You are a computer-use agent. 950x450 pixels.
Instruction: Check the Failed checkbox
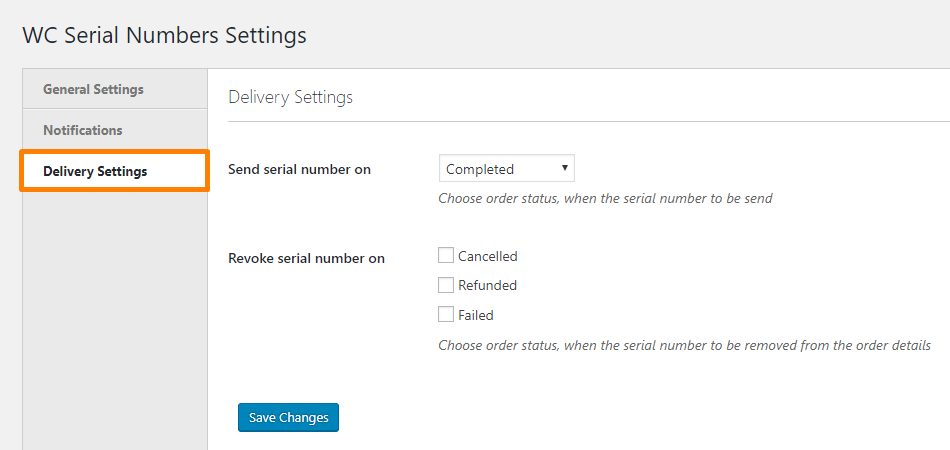[446, 315]
